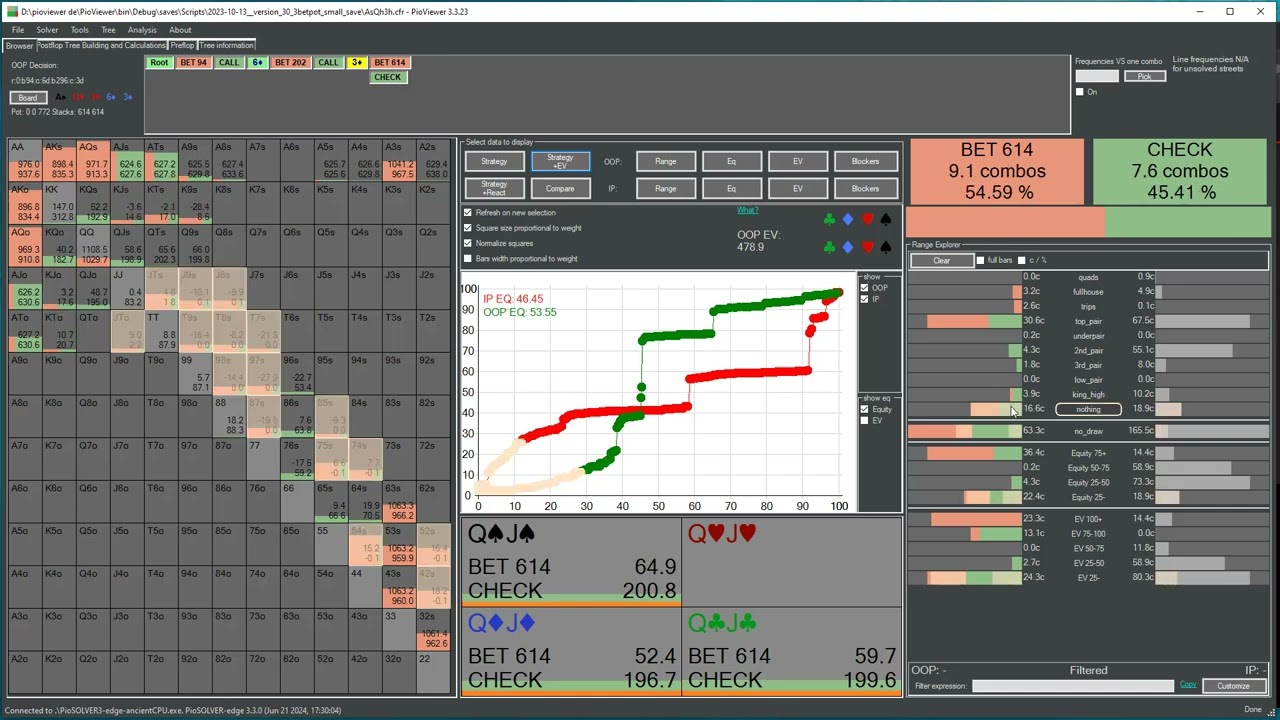Open the Tree menu
Screen dimensions: 1280x720
[108, 30]
